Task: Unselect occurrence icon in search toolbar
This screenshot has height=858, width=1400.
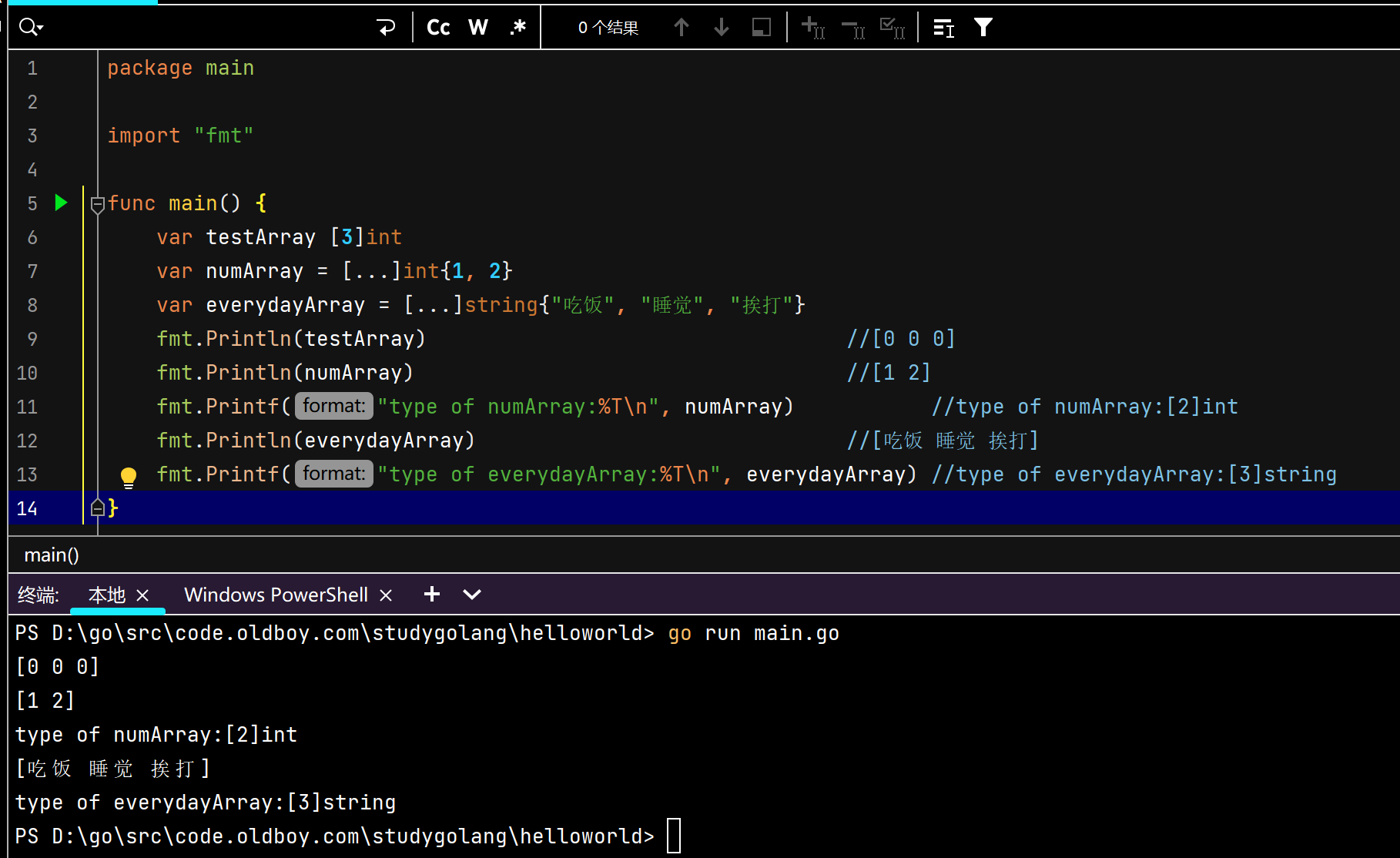Action: coord(853,28)
